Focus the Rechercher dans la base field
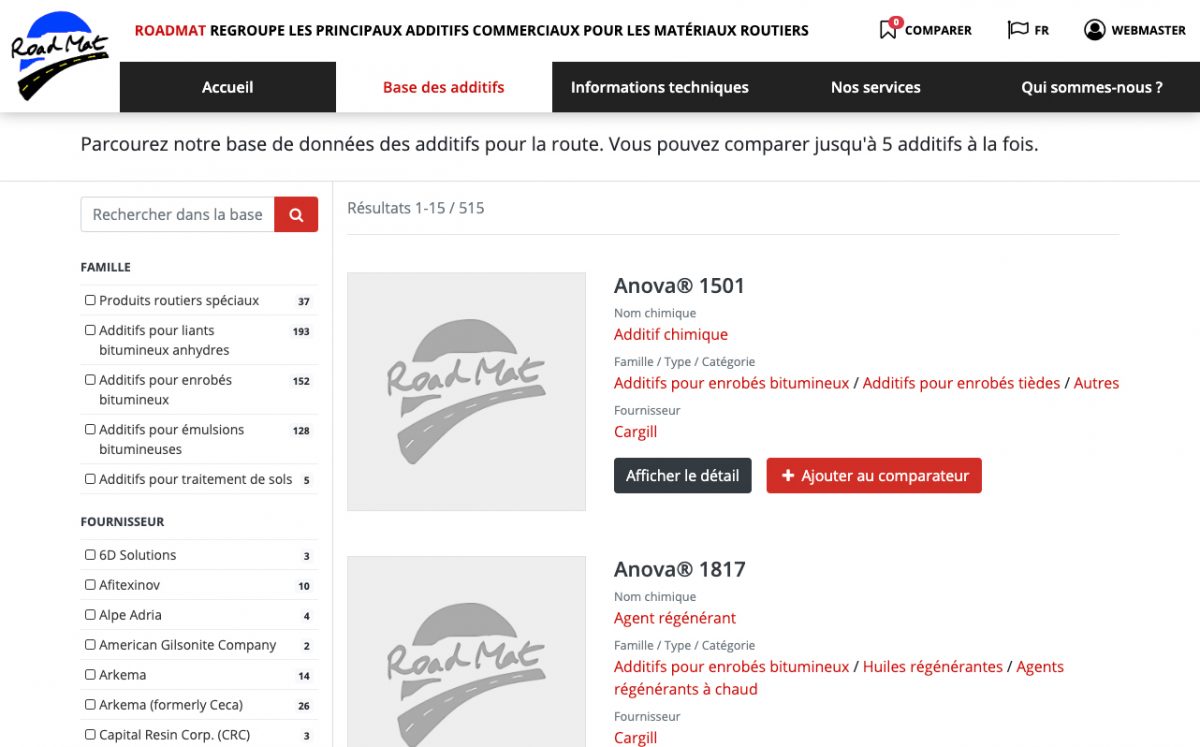Viewport: 1200px width, 747px height. pyautogui.click(x=178, y=214)
